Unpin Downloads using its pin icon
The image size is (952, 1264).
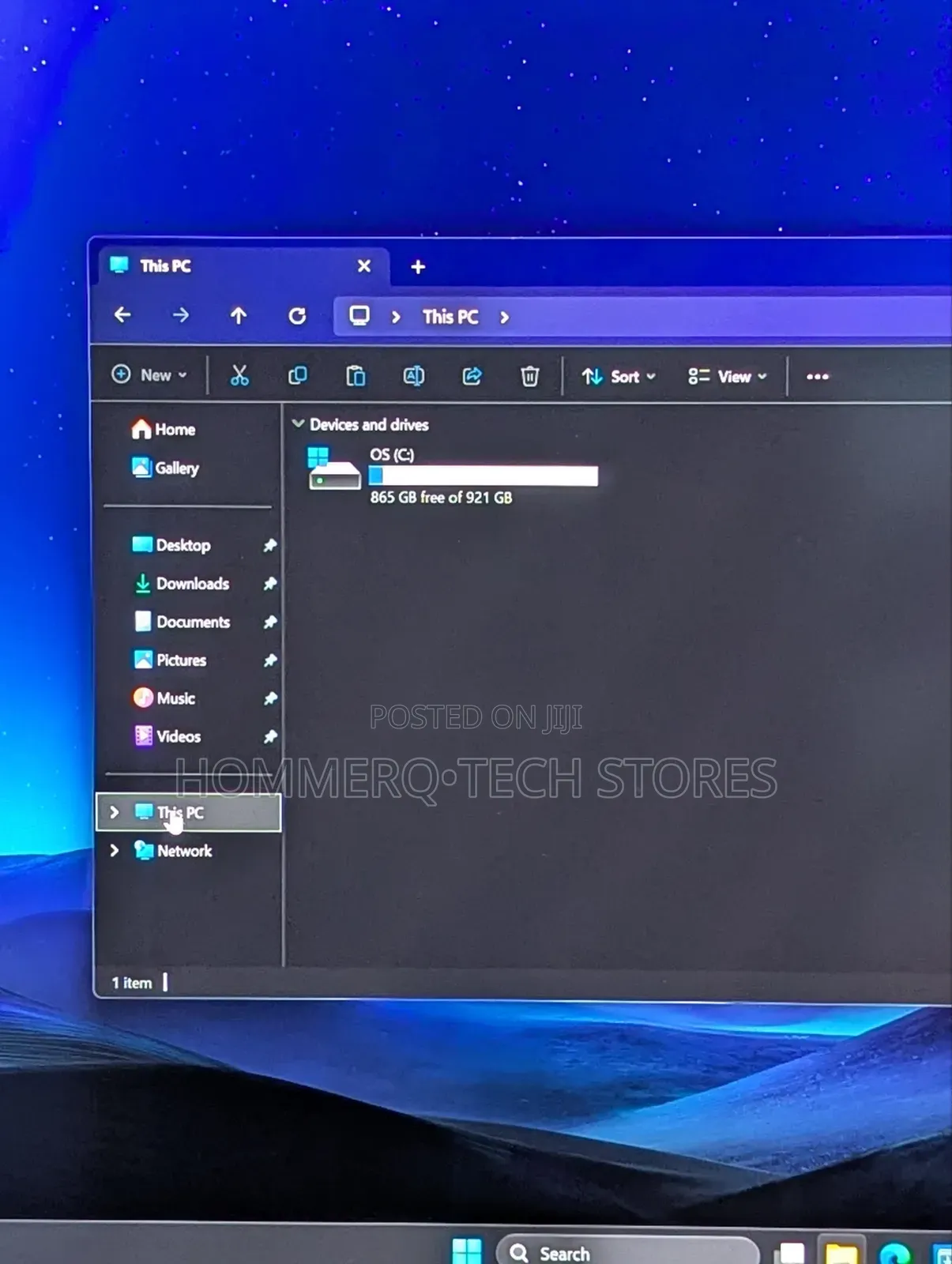tap(269, 584)
